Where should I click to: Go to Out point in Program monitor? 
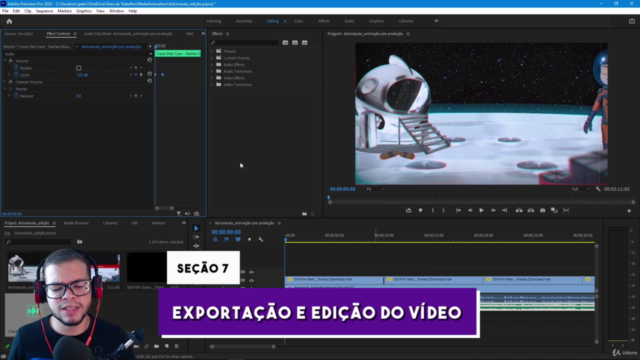pyautogui.click(x=504, y=210)
